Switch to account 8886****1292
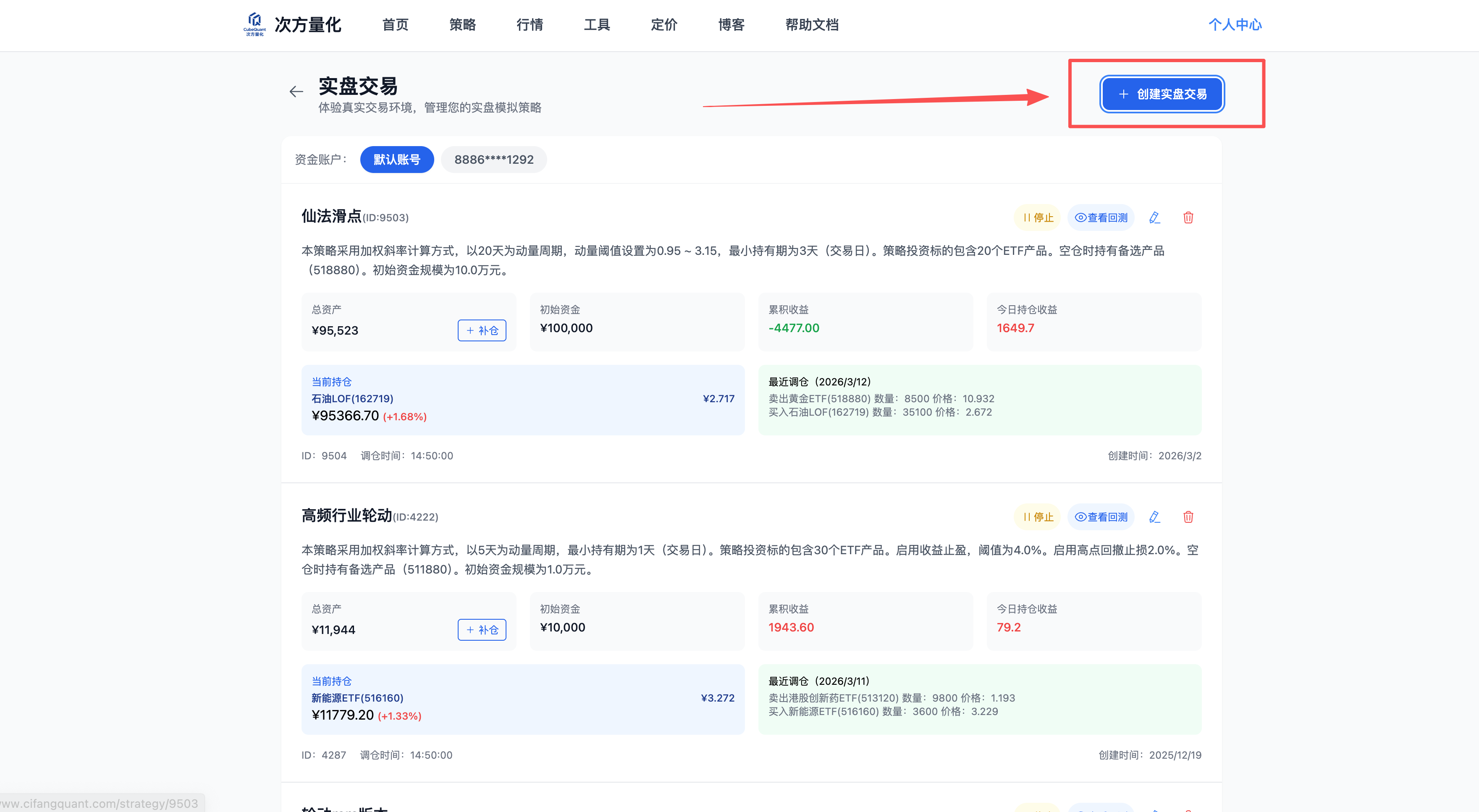The width and height of the screenshot is (1479, 812). pyautogui.click(x=494, y=160)
